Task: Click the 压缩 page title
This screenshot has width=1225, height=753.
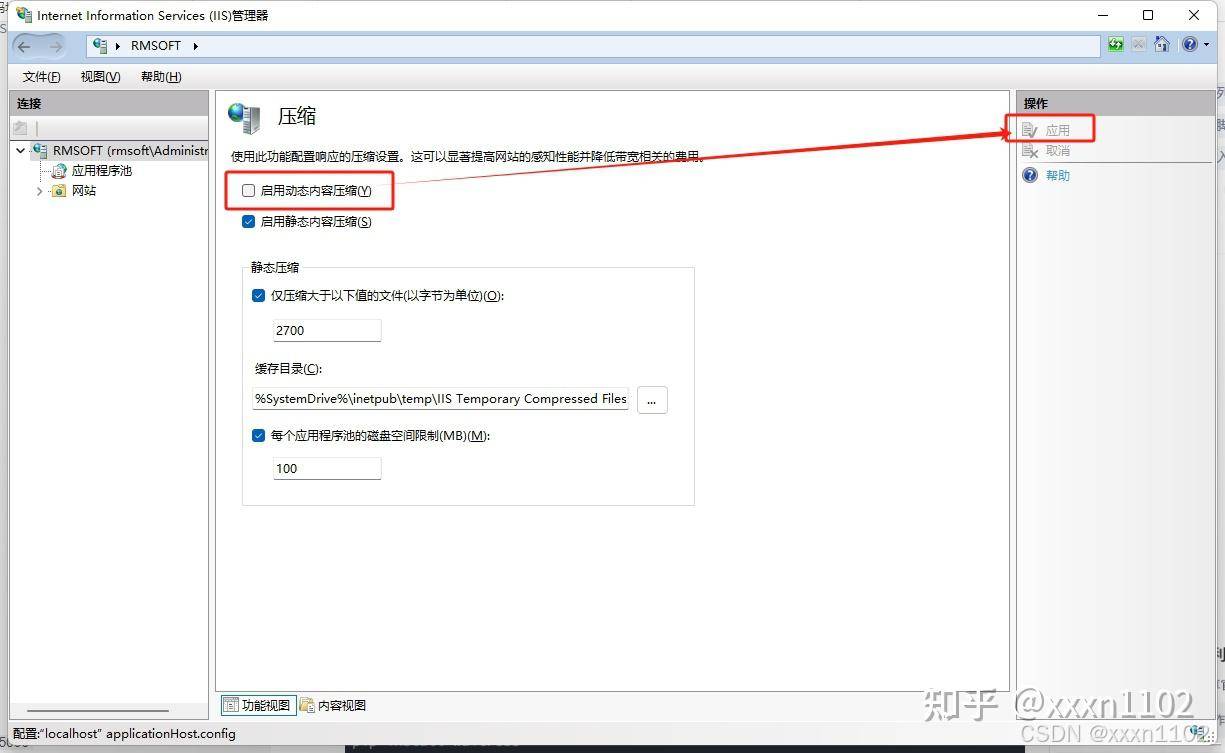Action: pyautogui.click(x=297, y=116)
